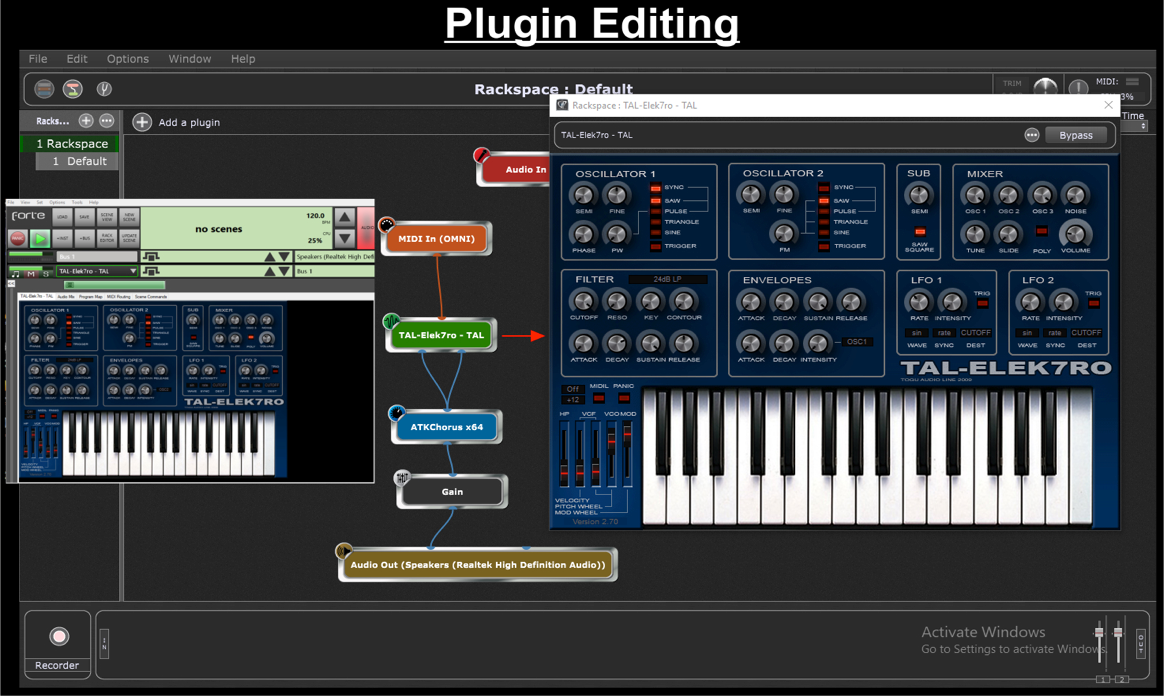Image resolution: width=1164 pixels, height=696 pixels.
Task: Click the first round toolbar icon under File
Action: (x=45, y=89)
